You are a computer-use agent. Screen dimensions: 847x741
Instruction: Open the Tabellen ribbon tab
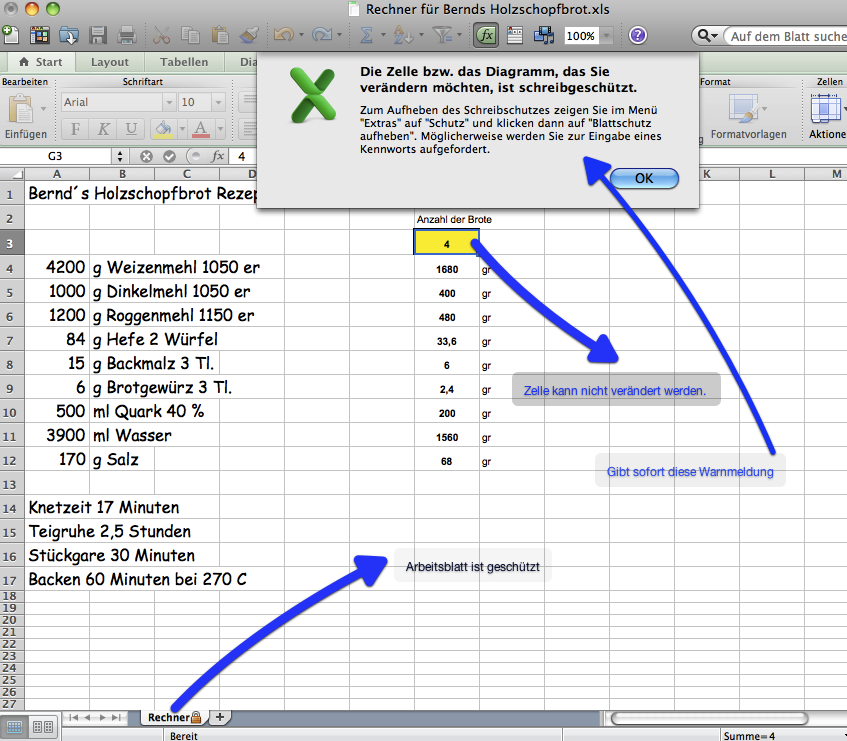[183, 61]
